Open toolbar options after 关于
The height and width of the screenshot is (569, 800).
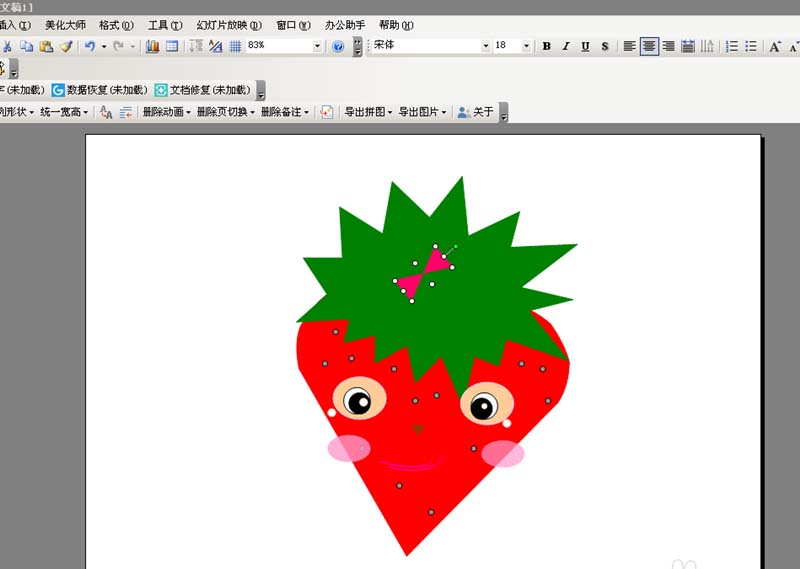click(x=504, y=112)
